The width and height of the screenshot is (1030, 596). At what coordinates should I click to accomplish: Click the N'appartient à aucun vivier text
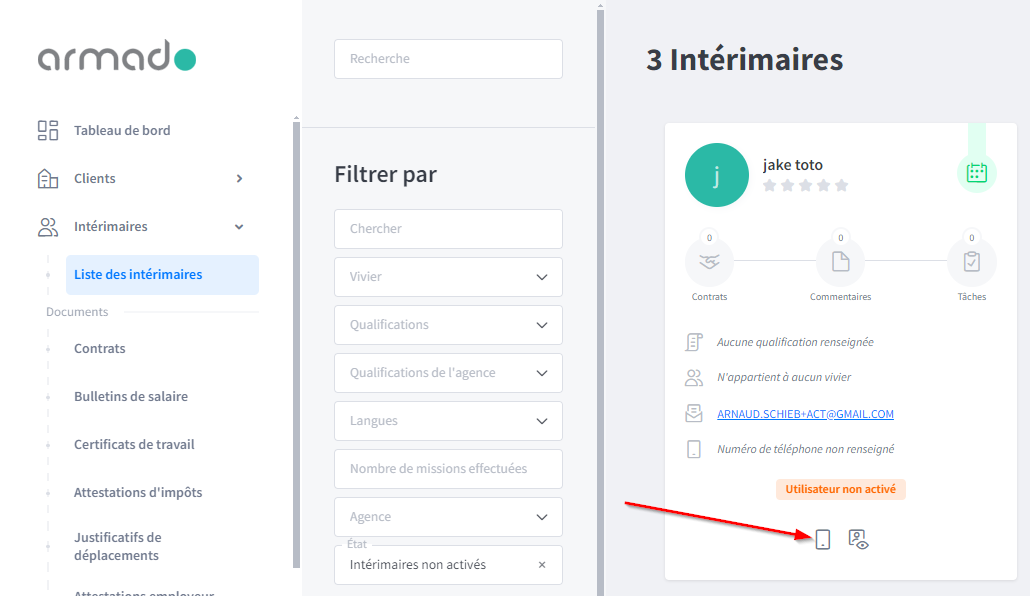pos(784,377)
